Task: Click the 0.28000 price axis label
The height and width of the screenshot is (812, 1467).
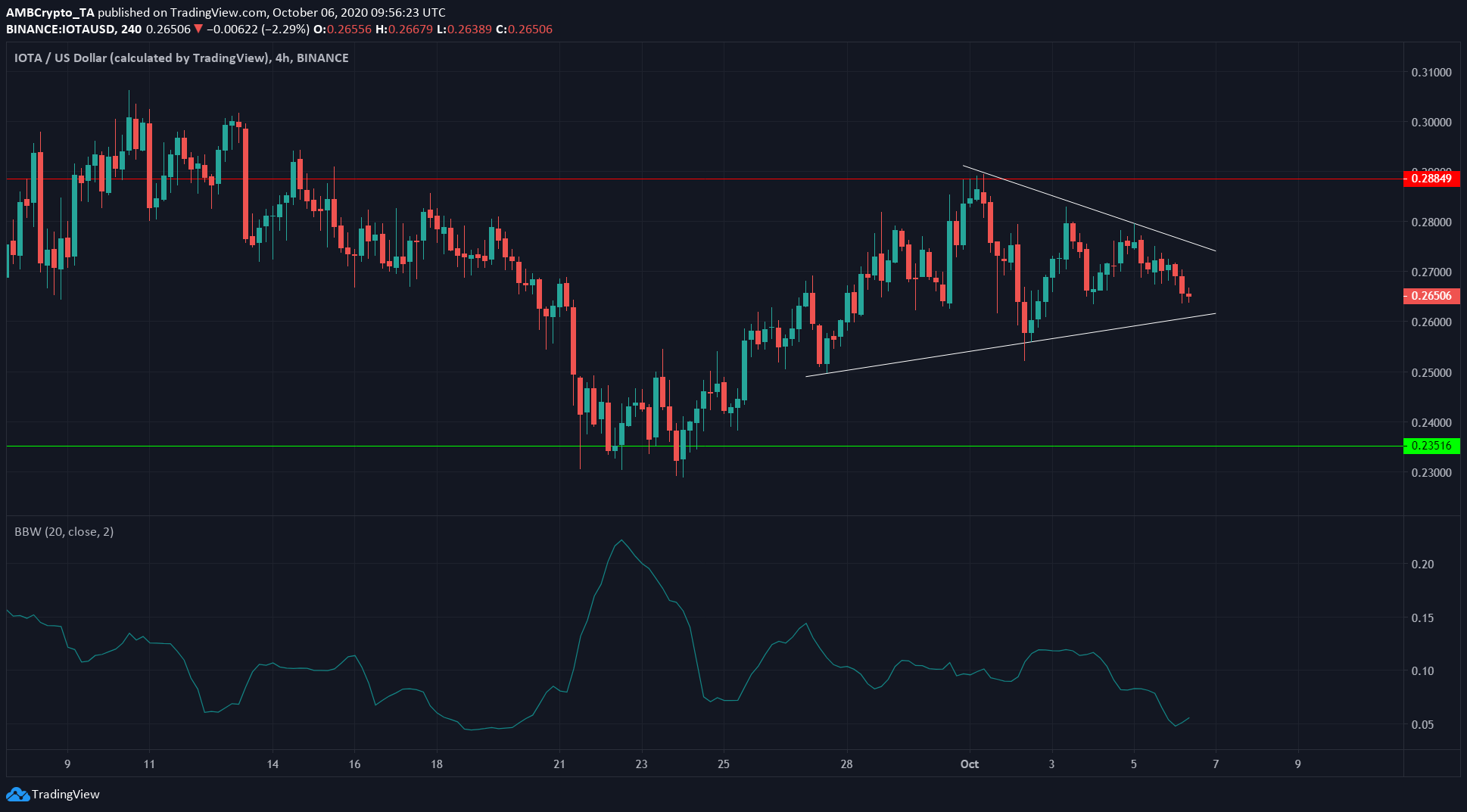Action: [1431, 222]
